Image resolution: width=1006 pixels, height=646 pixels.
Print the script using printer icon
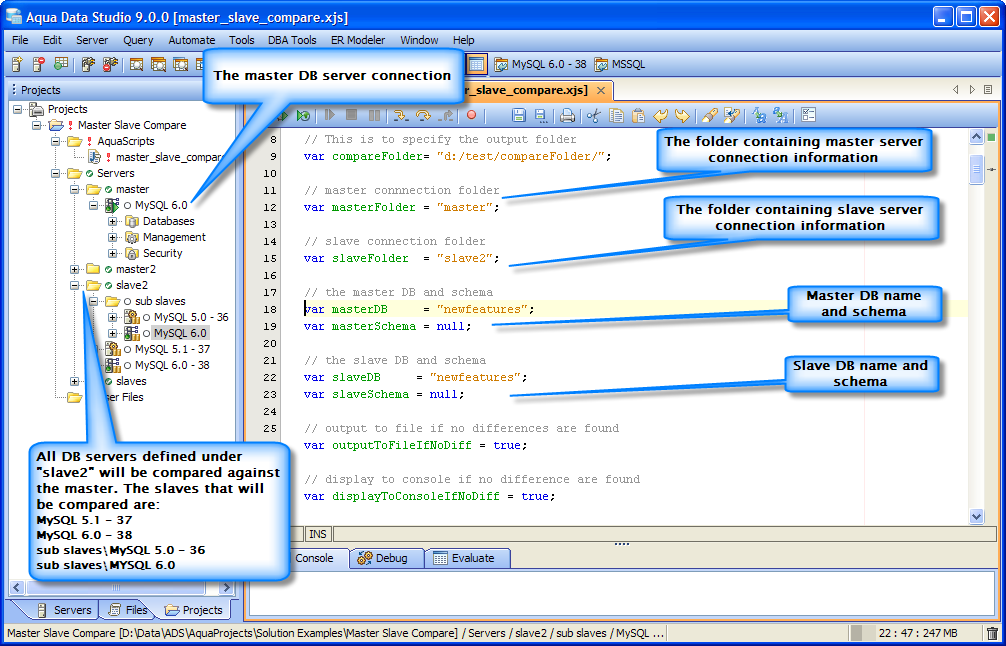click(x=567, y=115)
